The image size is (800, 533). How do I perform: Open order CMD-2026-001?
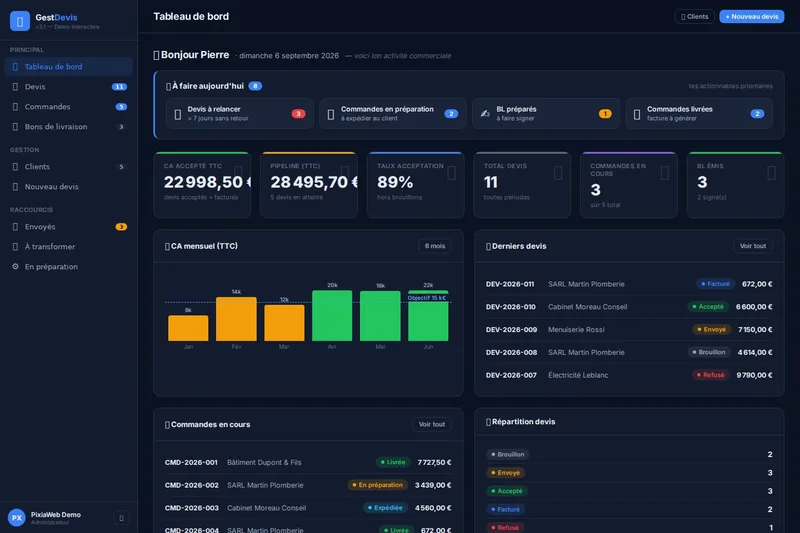[x=308, y=462]
